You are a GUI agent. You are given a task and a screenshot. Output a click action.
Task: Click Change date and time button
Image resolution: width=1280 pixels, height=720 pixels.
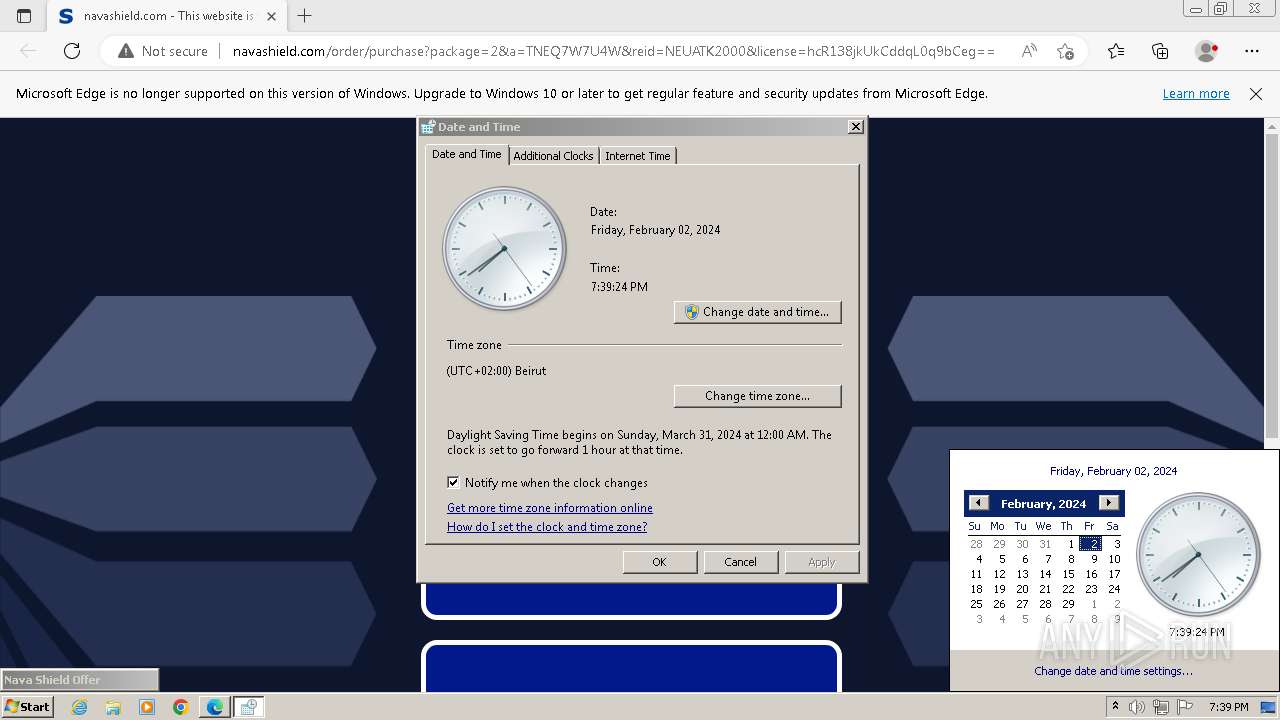(758, 312)
